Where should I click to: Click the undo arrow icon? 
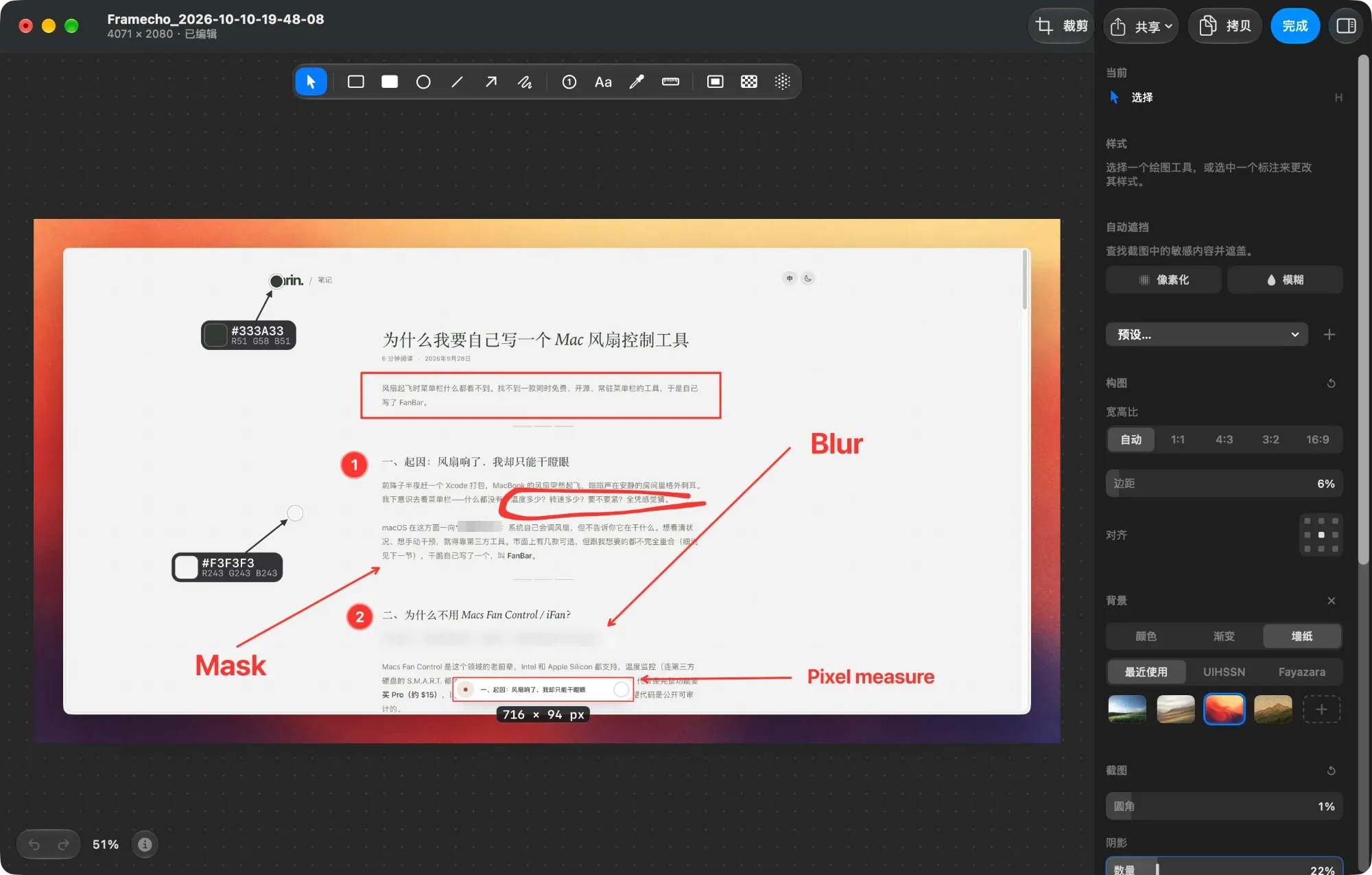[34, 844]
